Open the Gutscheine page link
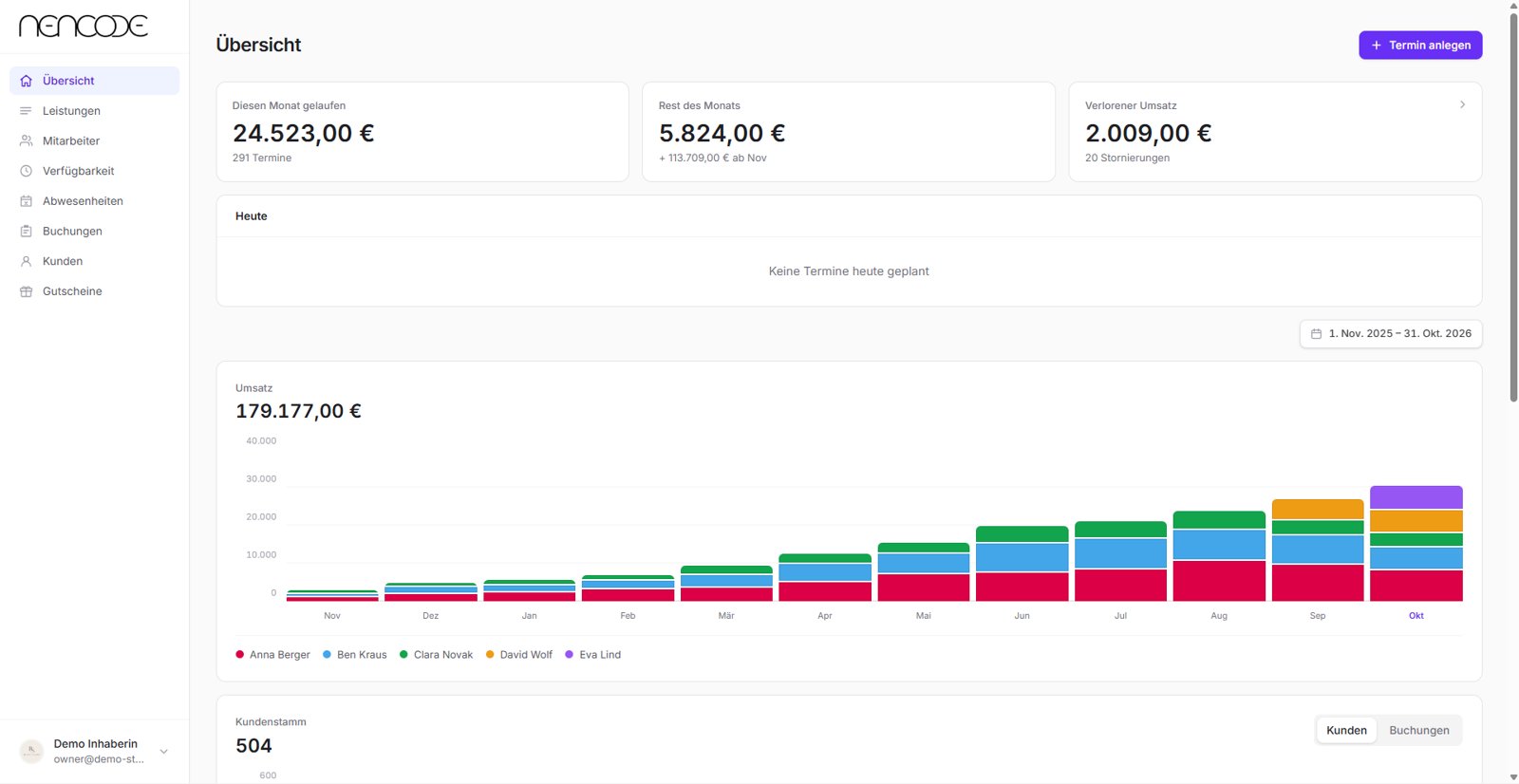 (94, 291)
